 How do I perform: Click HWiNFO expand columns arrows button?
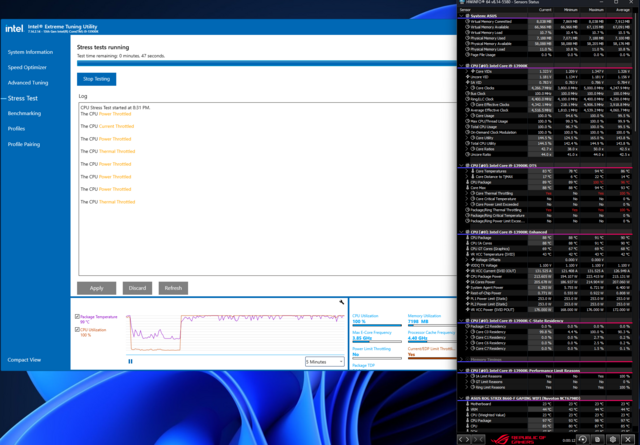pos(465,439)
